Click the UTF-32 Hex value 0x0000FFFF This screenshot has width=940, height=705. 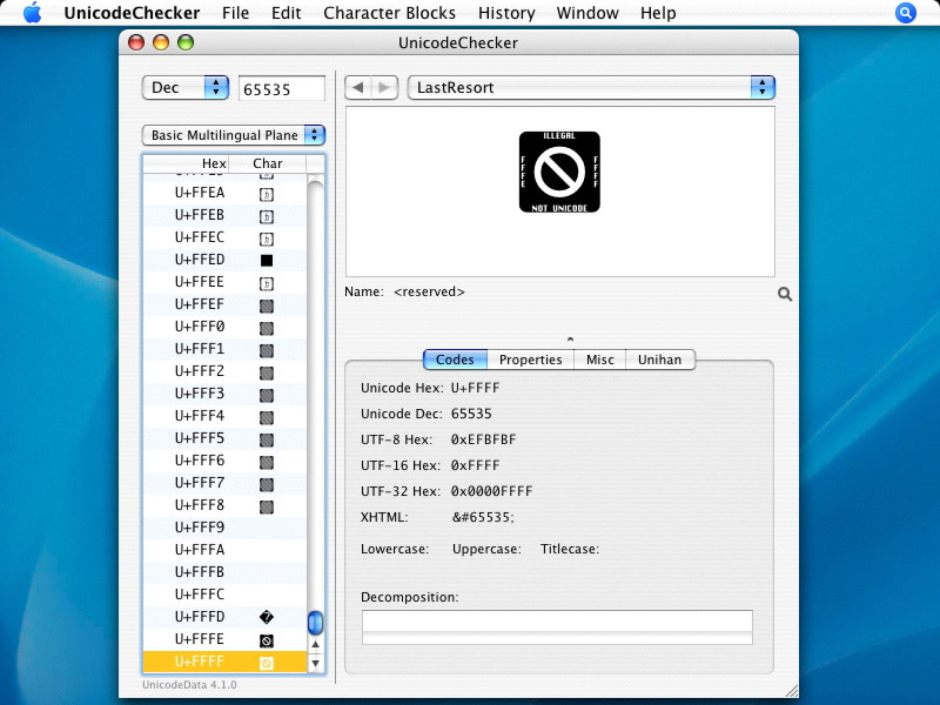pyautogui.click(x=492, y=491)
